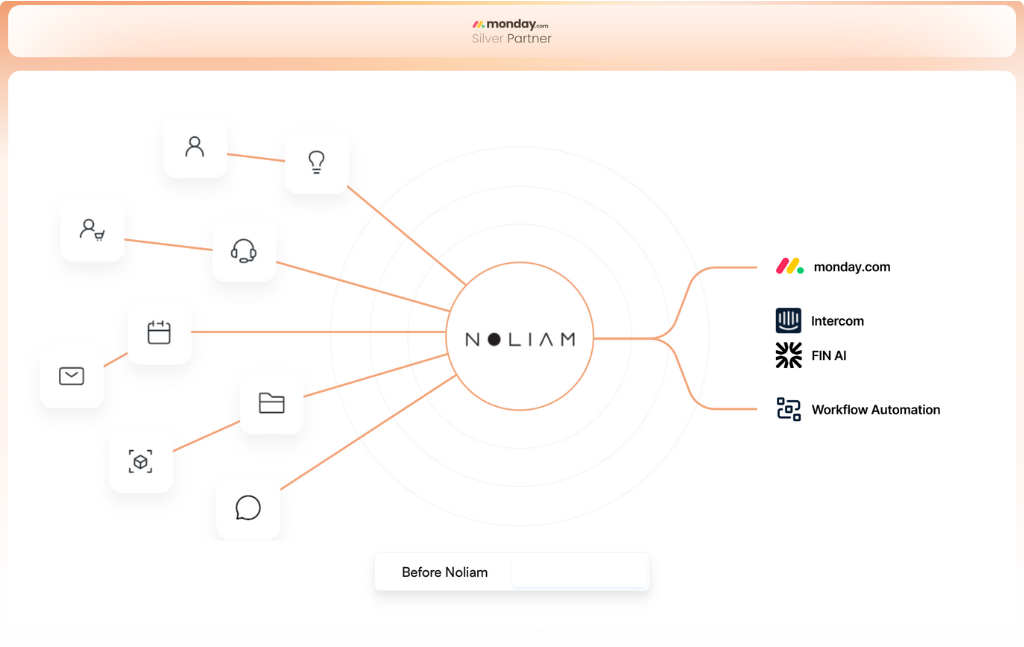Click the monday.com logo in the header banner

pyautogui.click(x=511, y=24)
